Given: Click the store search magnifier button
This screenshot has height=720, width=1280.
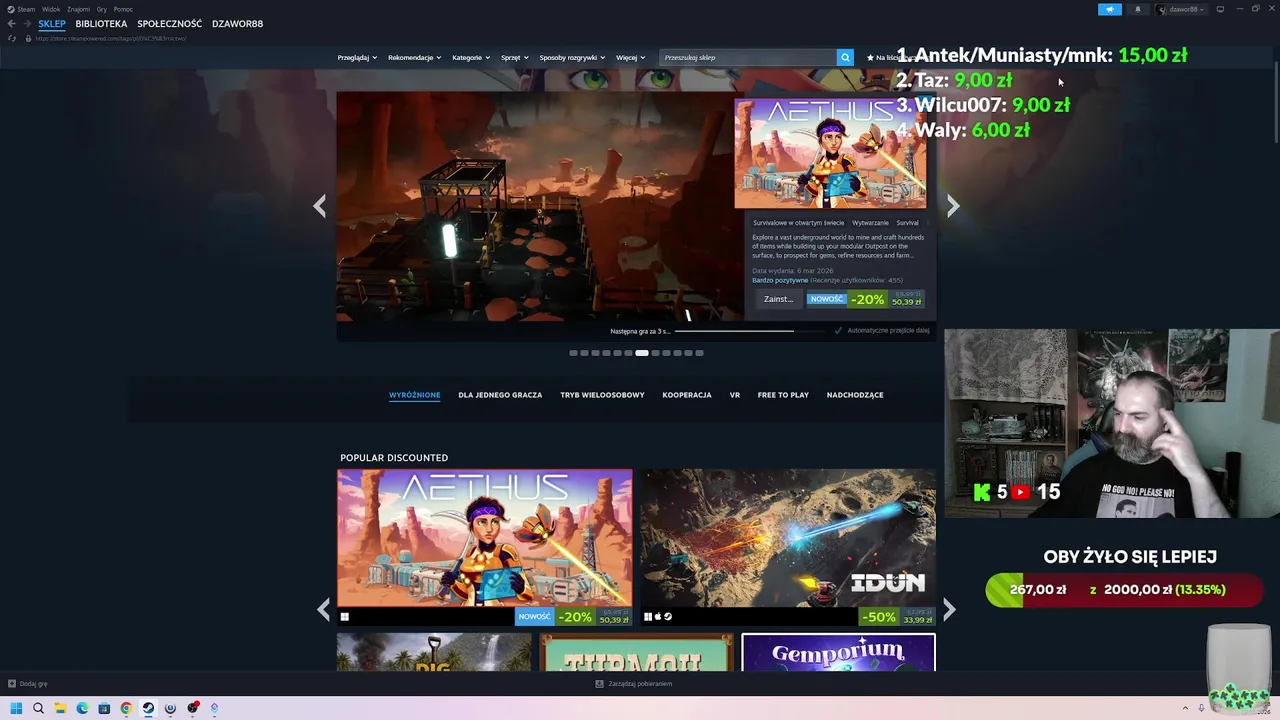Looking at the screenshot, I should (845, 57).
